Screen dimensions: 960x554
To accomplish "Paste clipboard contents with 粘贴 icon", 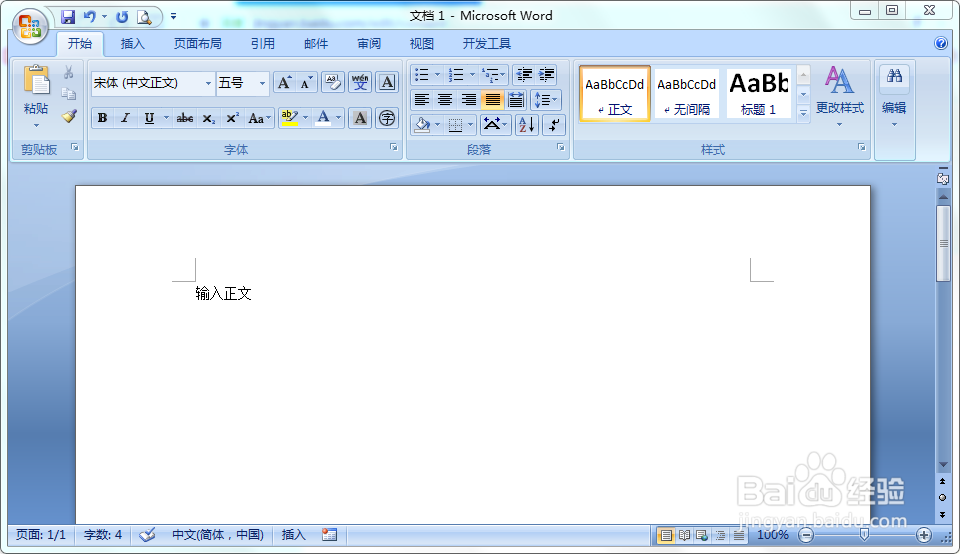I will (36, 81).
